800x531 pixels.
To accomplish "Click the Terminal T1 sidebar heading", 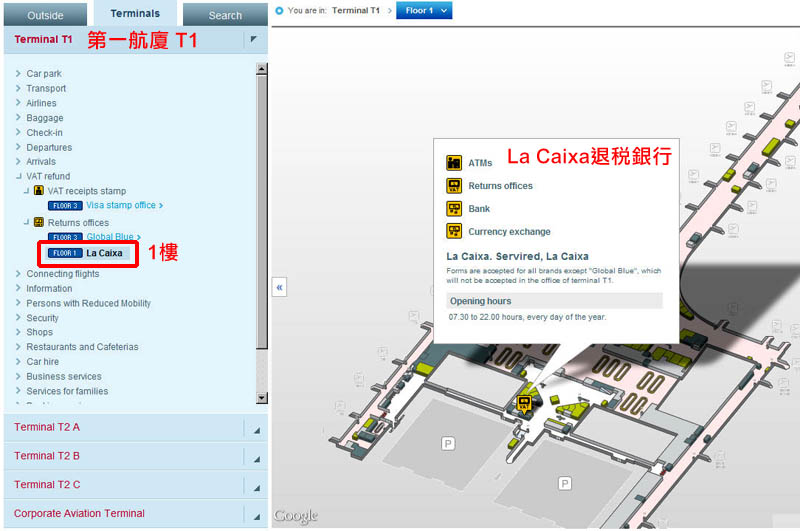I will (x=43, y=39).
